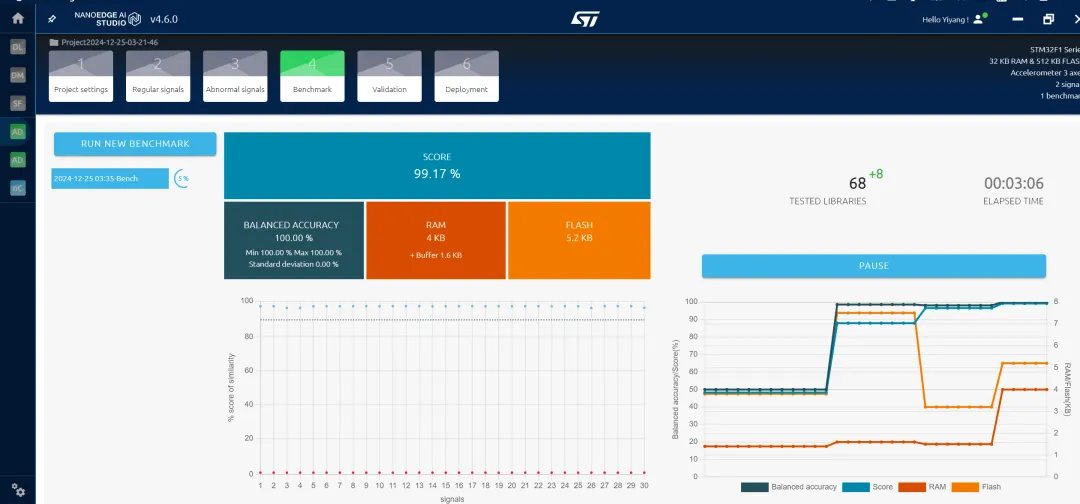Open the nC sidebar module
Screen dimensions: 1080x504
click(17, 188)
